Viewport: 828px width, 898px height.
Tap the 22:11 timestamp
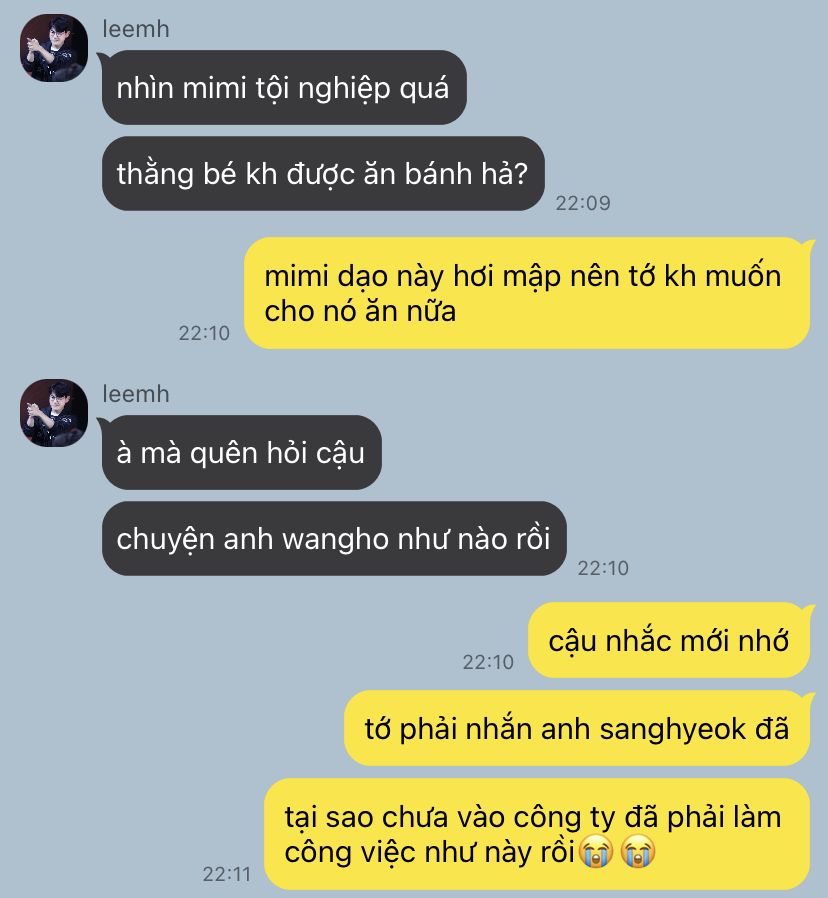[227, 874]
